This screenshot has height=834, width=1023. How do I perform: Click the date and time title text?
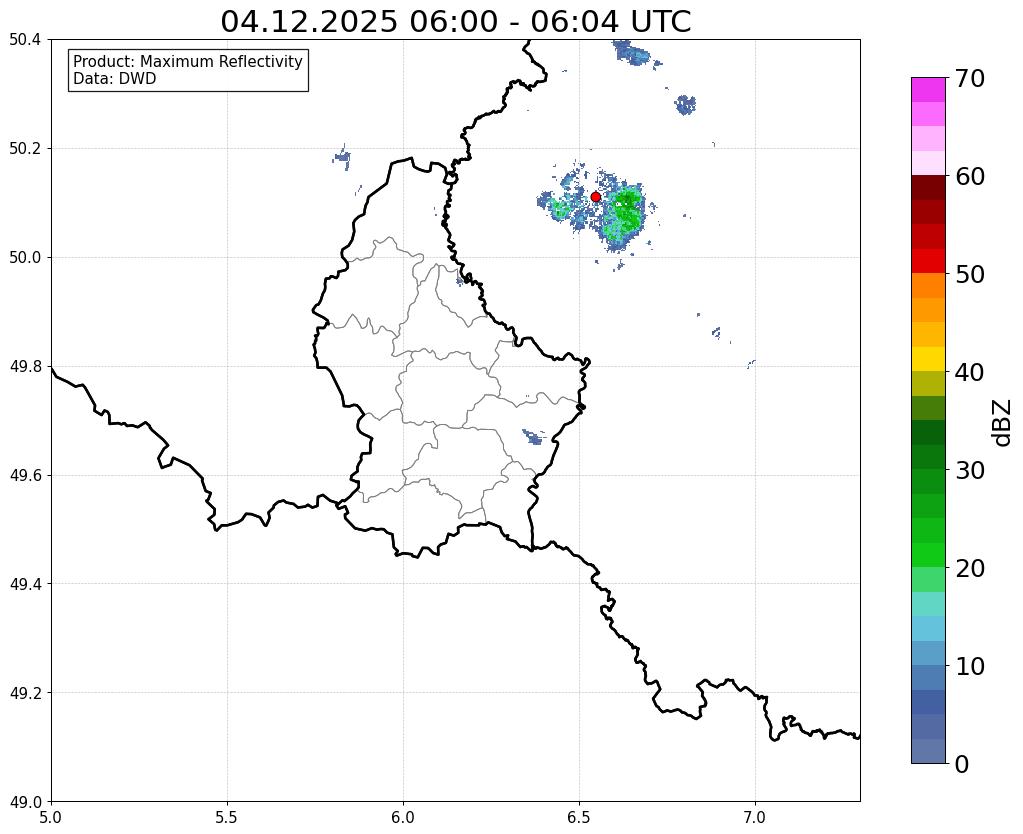coord(455,22)
